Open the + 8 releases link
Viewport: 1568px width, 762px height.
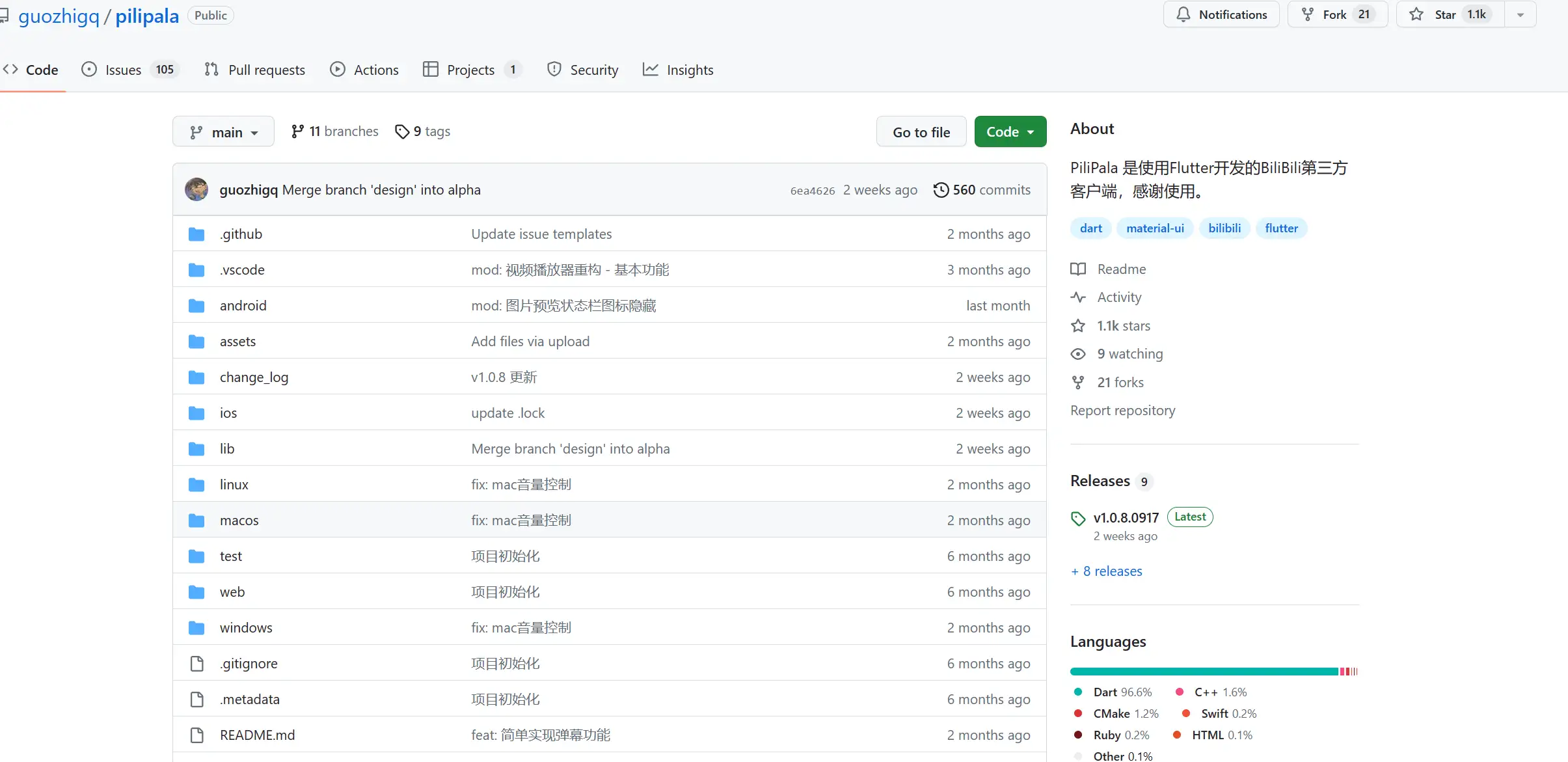tap(1107, 571)
